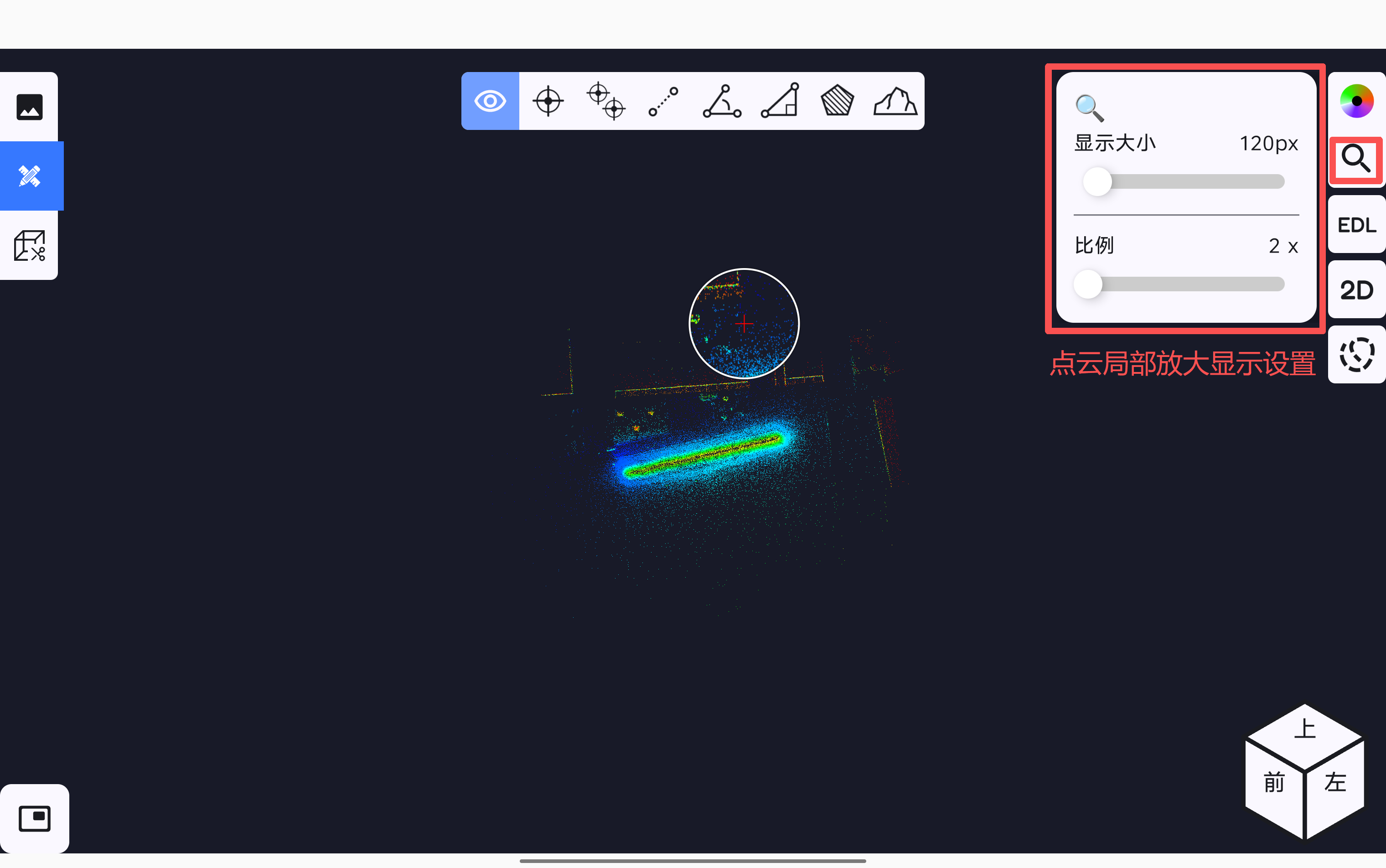Open the color wheel settings

click(x=1356, y=101)
